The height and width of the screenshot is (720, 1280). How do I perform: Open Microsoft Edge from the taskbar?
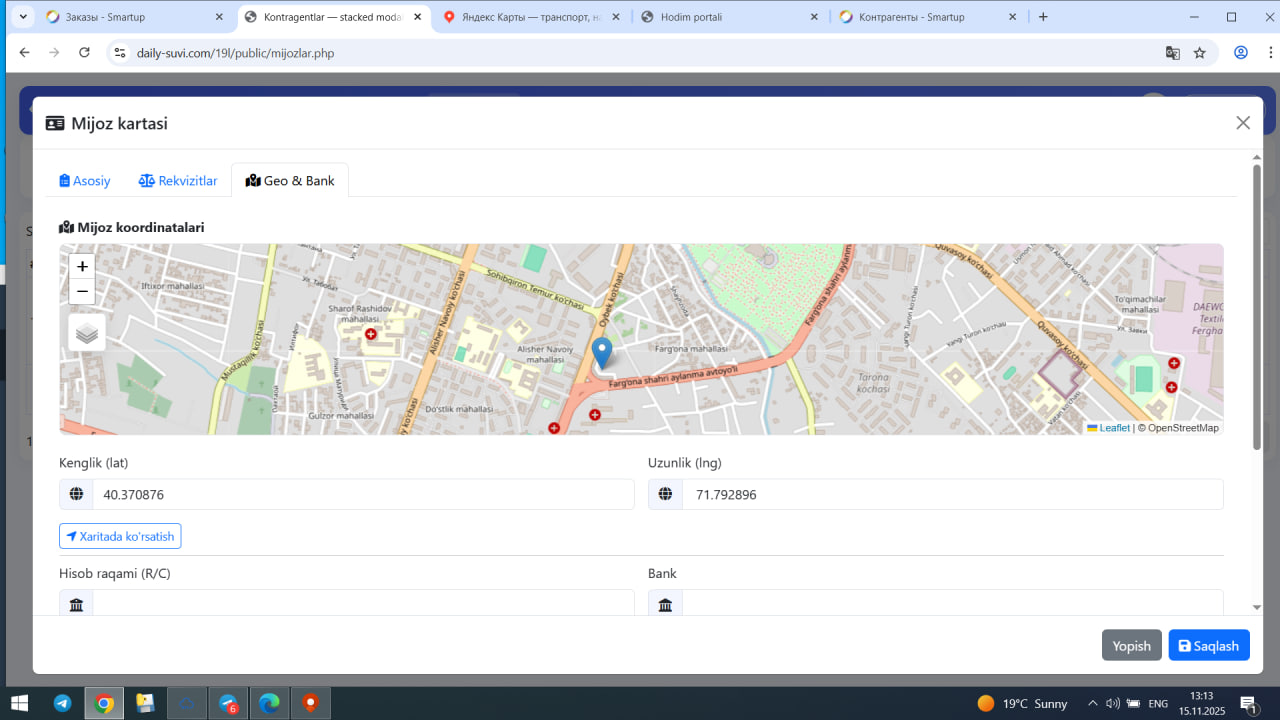click(269, 703)
